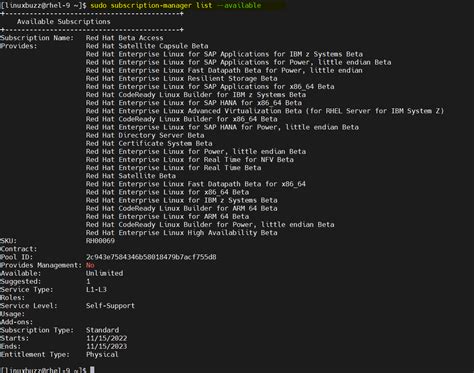
Task: Click the Physical entitlement type value
Action: pyautogui.click(x=102, y=354)
